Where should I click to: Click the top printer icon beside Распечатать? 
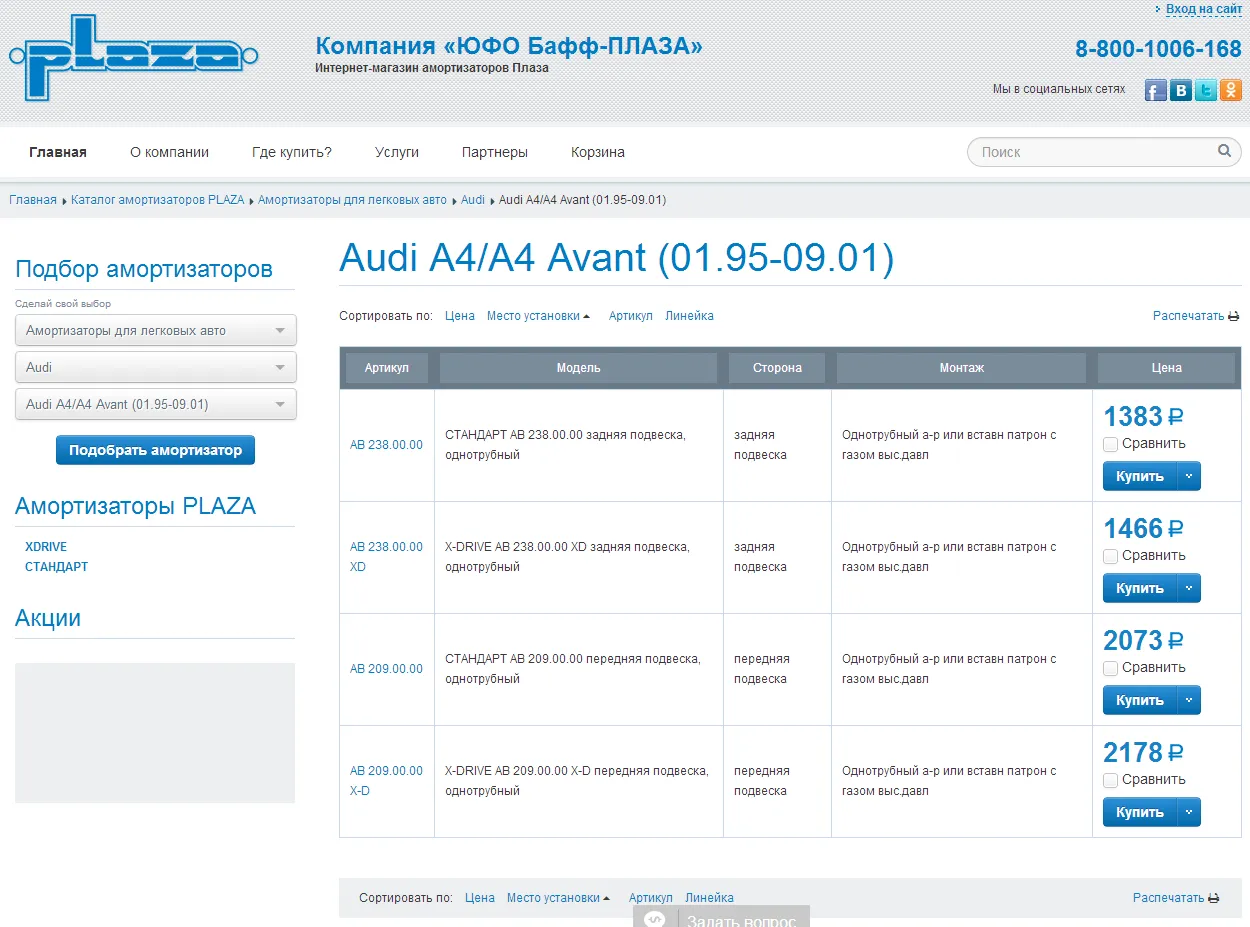(x=1234, y=316)
